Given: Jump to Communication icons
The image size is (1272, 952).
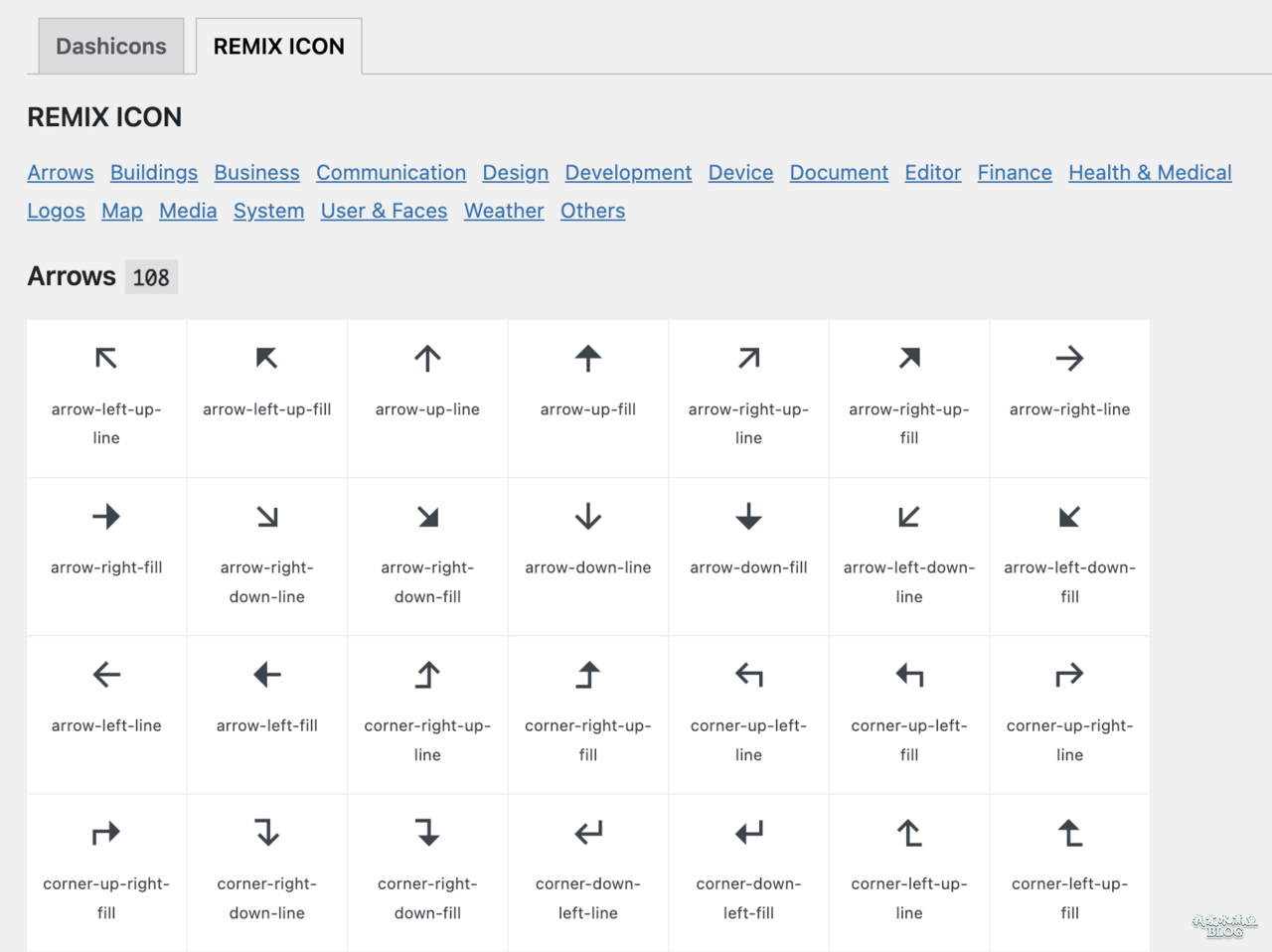Looking at the screenshot, I should (391, 173).
